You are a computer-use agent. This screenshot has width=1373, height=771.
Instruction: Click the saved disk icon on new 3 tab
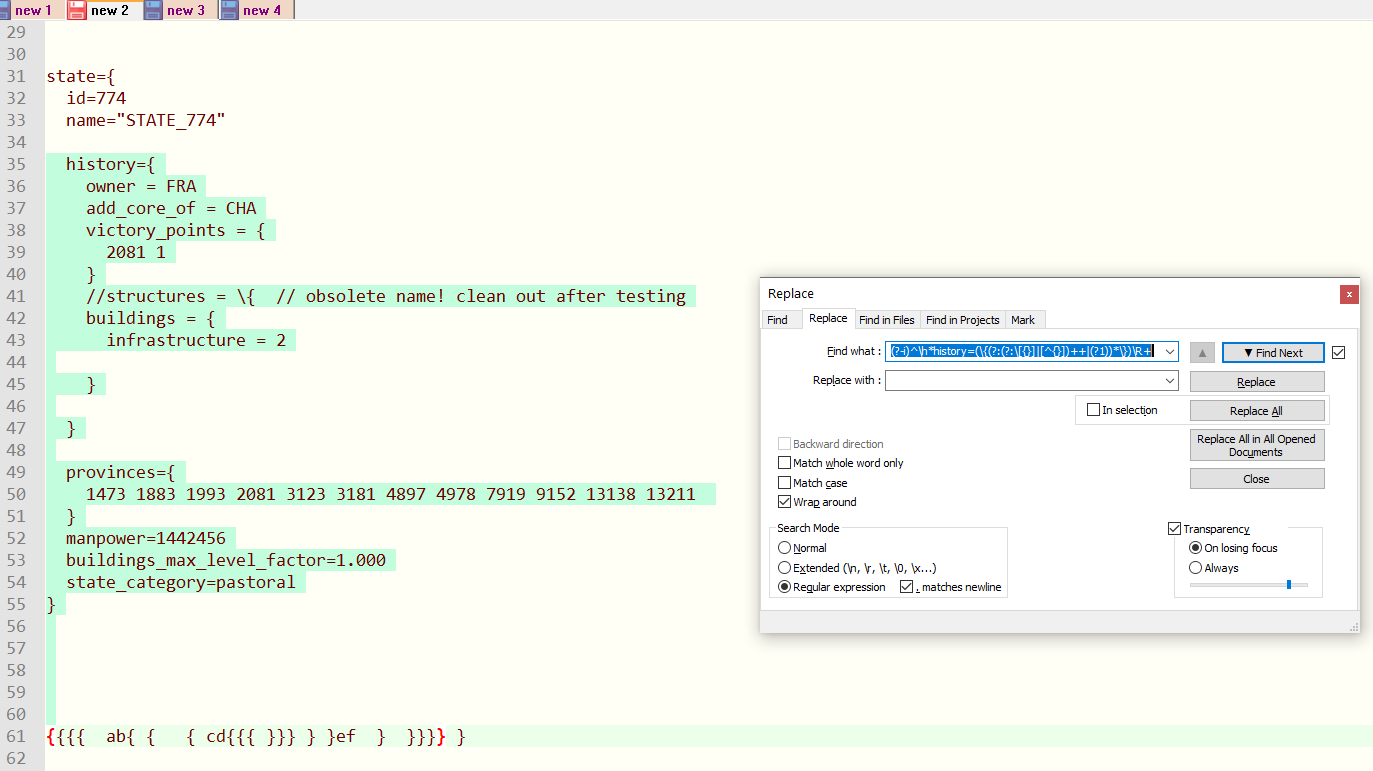click(x=153, y=10)
